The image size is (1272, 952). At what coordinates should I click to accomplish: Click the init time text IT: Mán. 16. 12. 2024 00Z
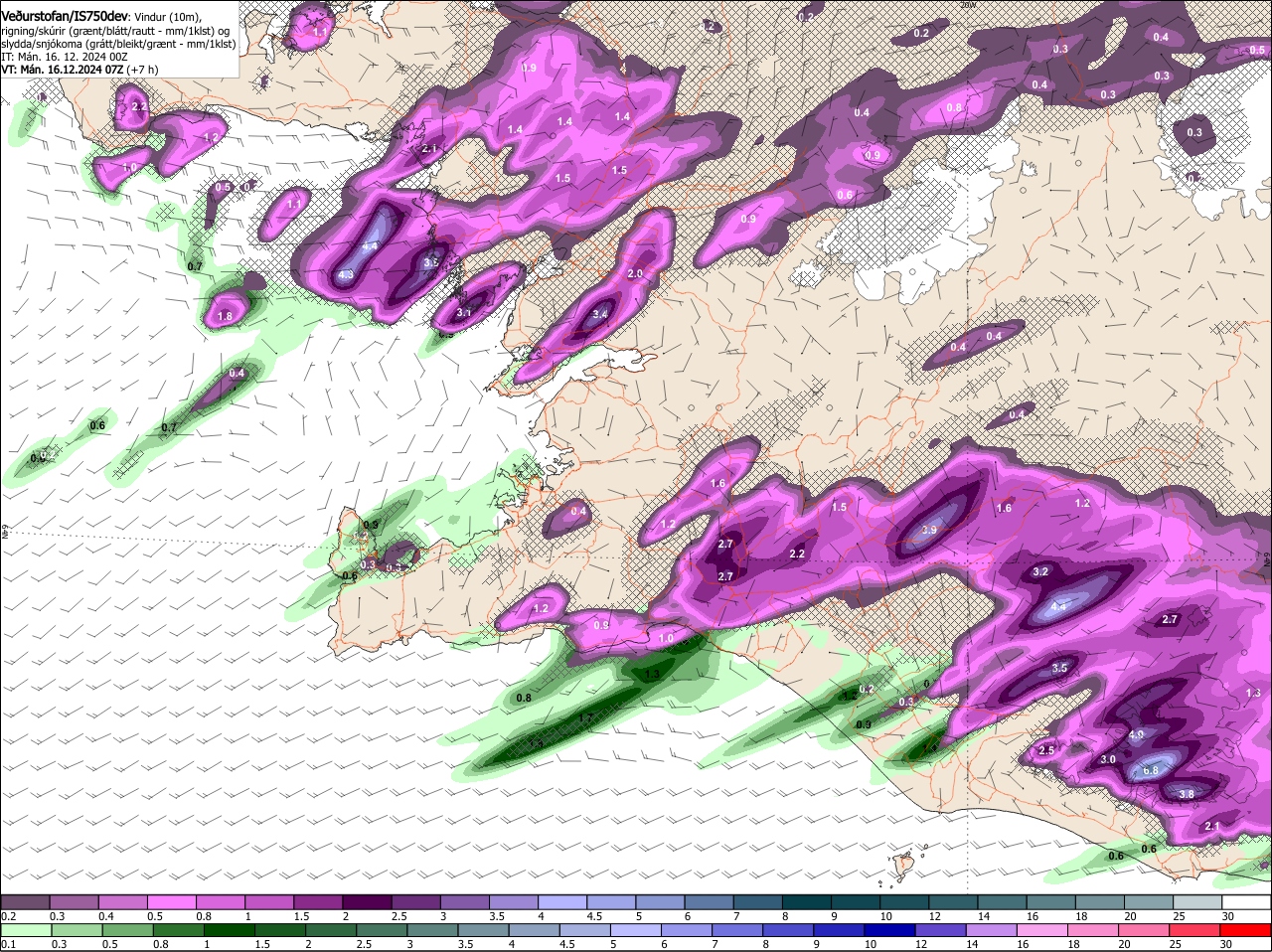pos(65,57)
